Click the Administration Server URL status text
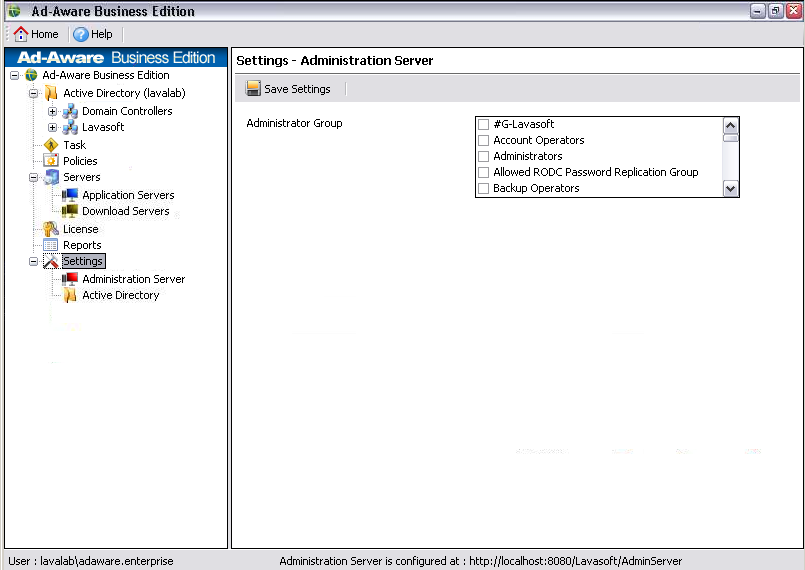Screen dimensions: 805x570 (x=481, y=561)
